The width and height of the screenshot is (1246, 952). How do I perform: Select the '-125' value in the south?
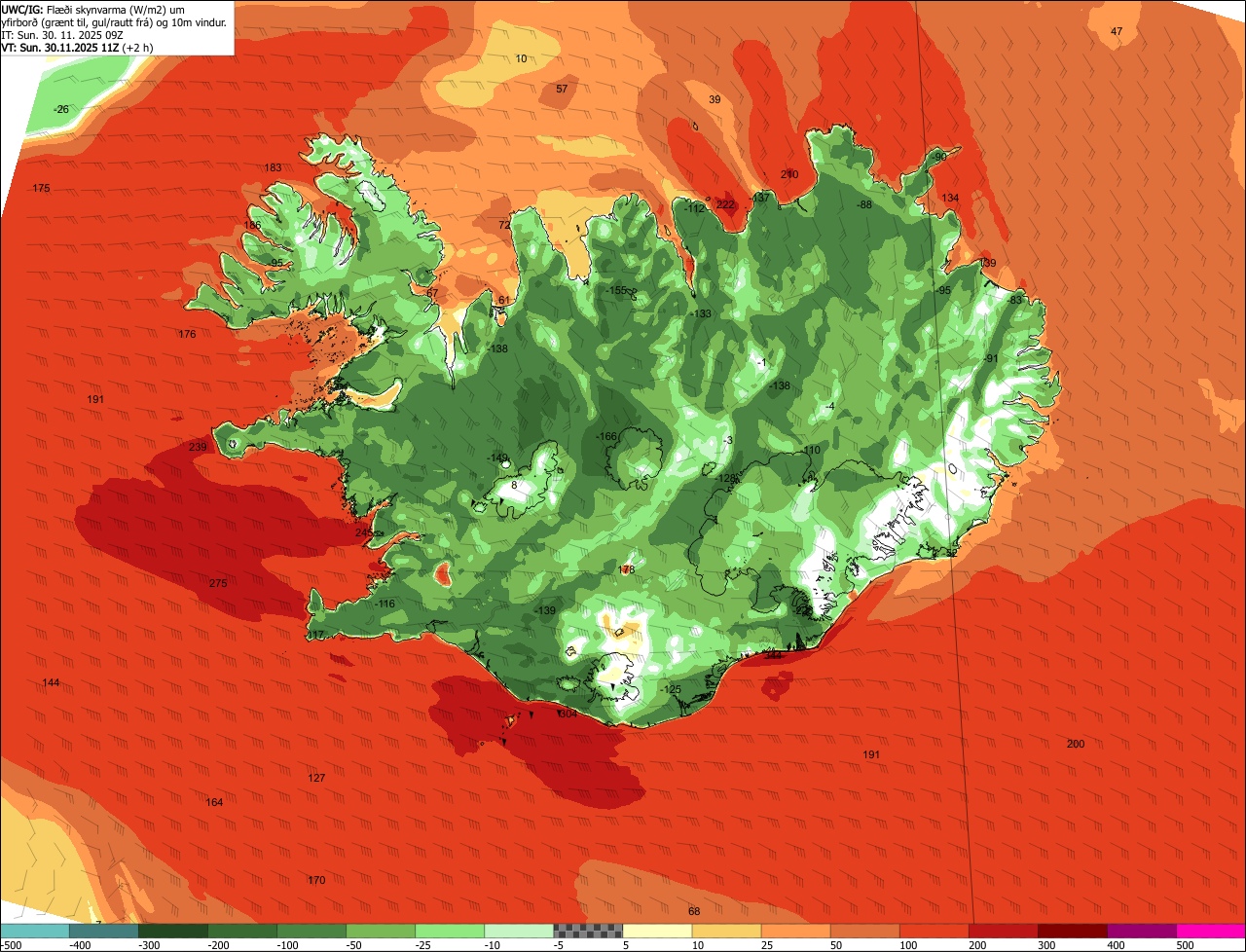click(x=671, y=689)
